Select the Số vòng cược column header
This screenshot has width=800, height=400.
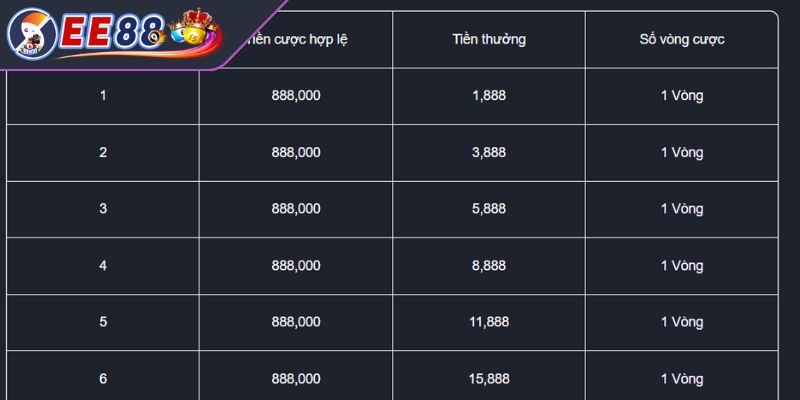[682, 39]
